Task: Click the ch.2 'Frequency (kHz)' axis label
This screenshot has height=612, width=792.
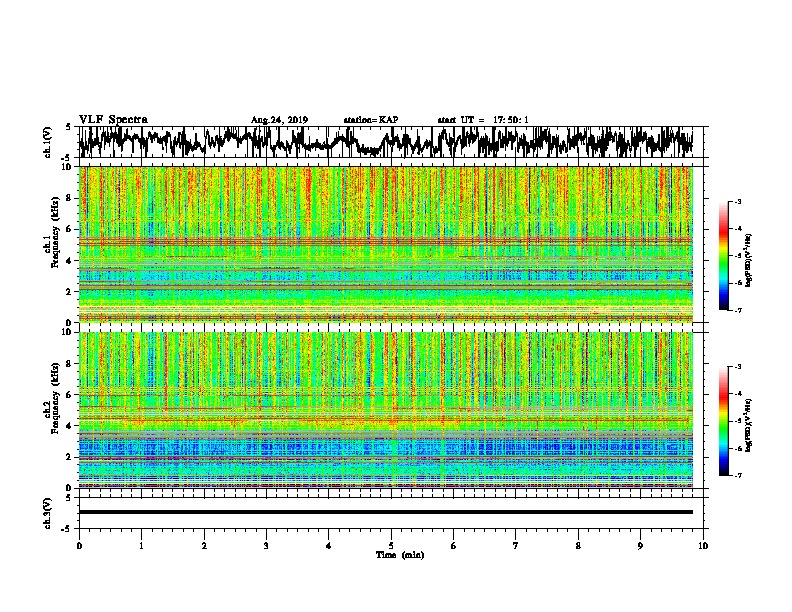Action: pyautogui.click(x=55, y=398)
